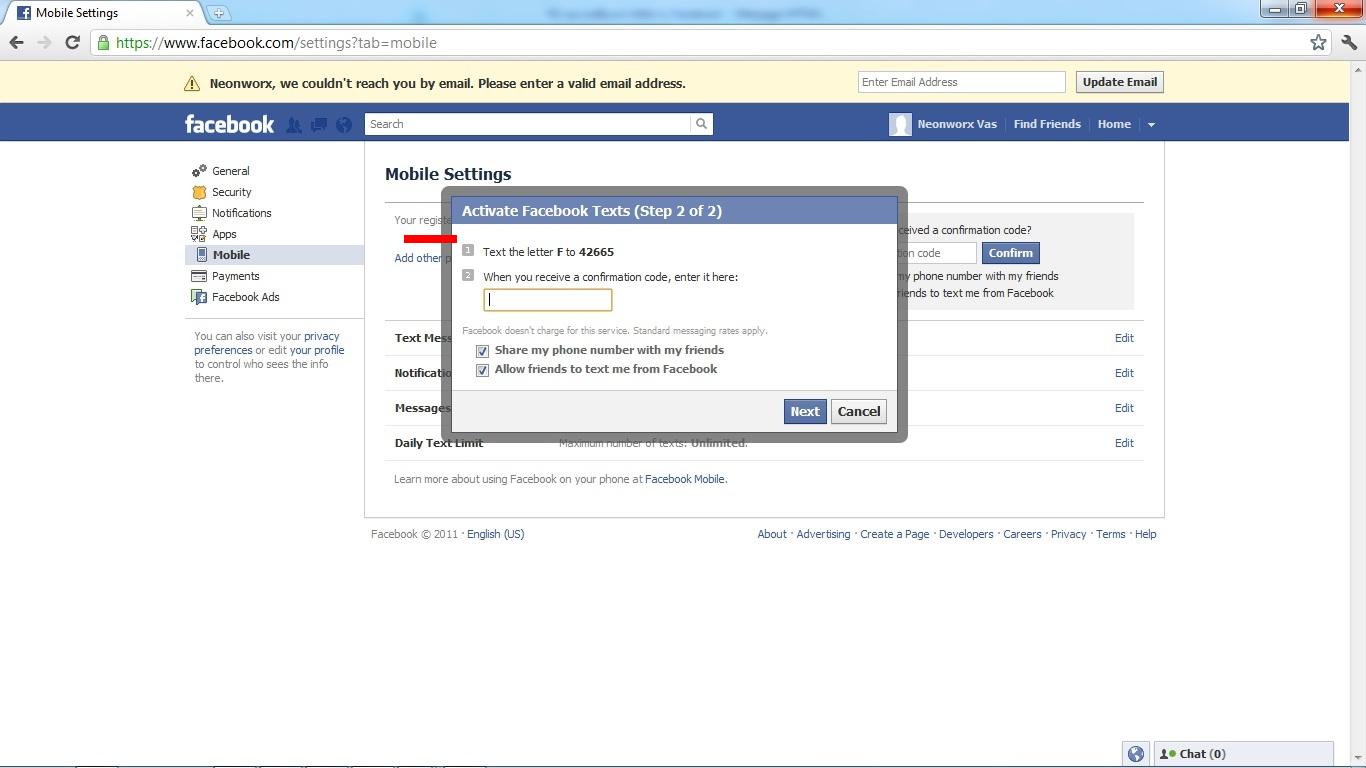The image size is (1366, 768).
Task: Click the English (US) language link
Action: pos(495,534)
